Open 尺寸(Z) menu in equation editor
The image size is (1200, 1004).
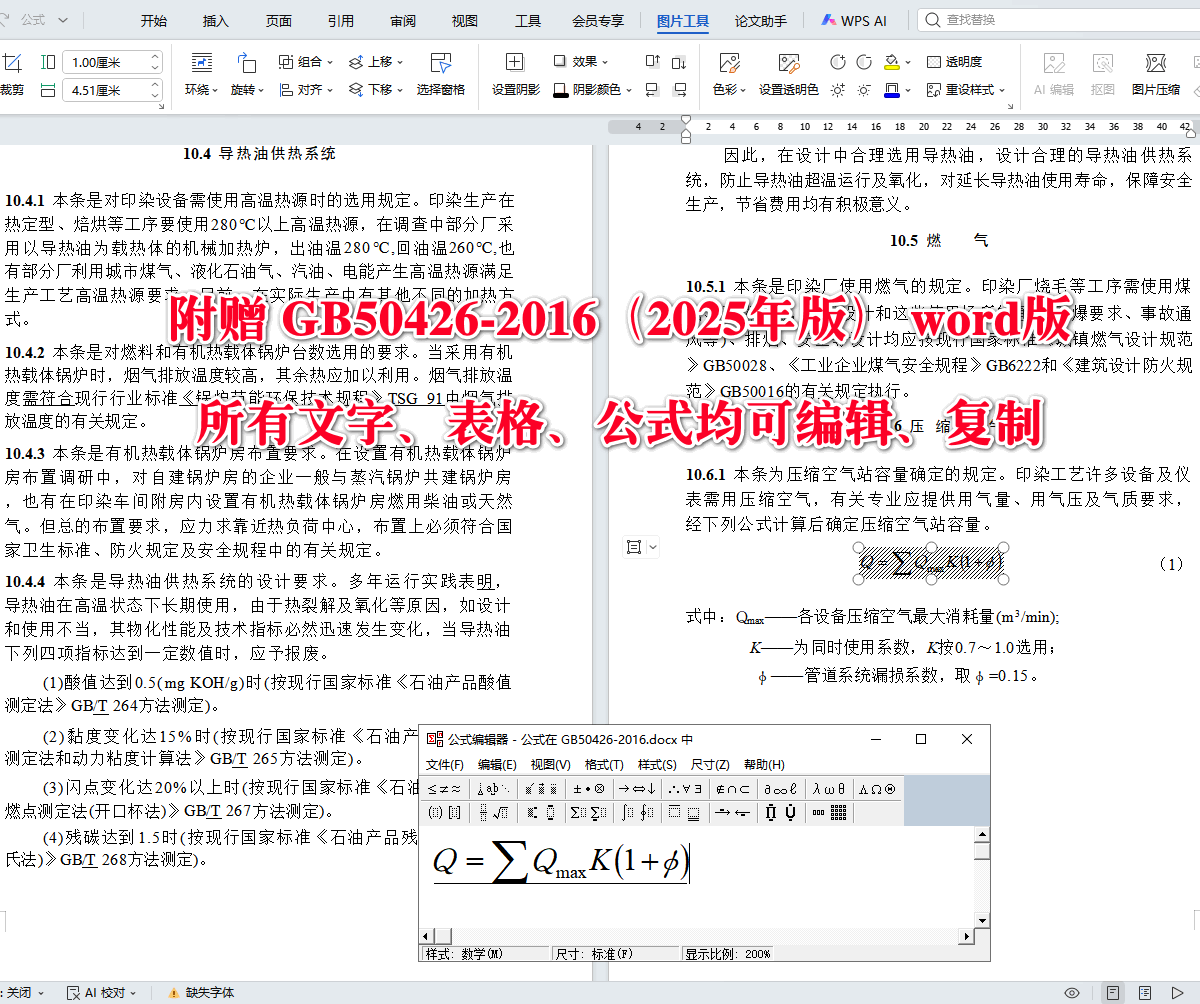710,765
